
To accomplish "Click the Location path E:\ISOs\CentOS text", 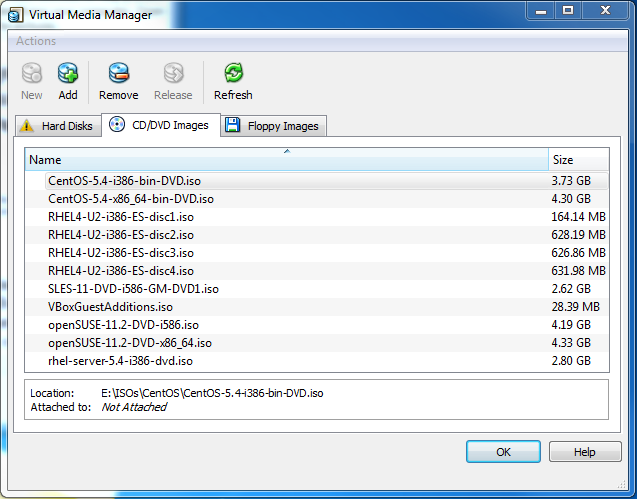I will [x=212, y=393].
